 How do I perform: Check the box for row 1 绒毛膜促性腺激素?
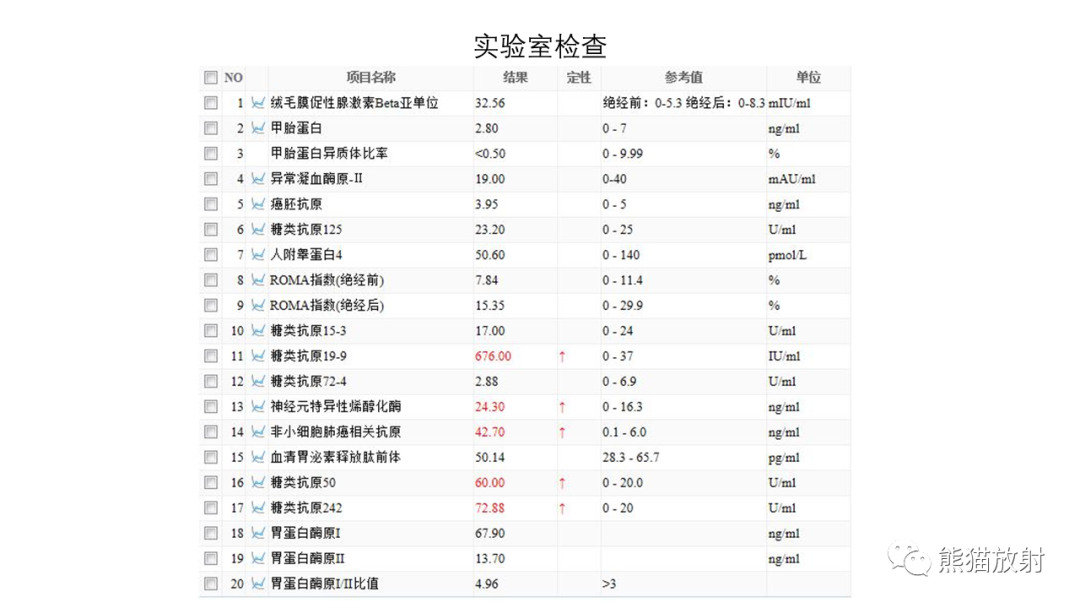211,103
